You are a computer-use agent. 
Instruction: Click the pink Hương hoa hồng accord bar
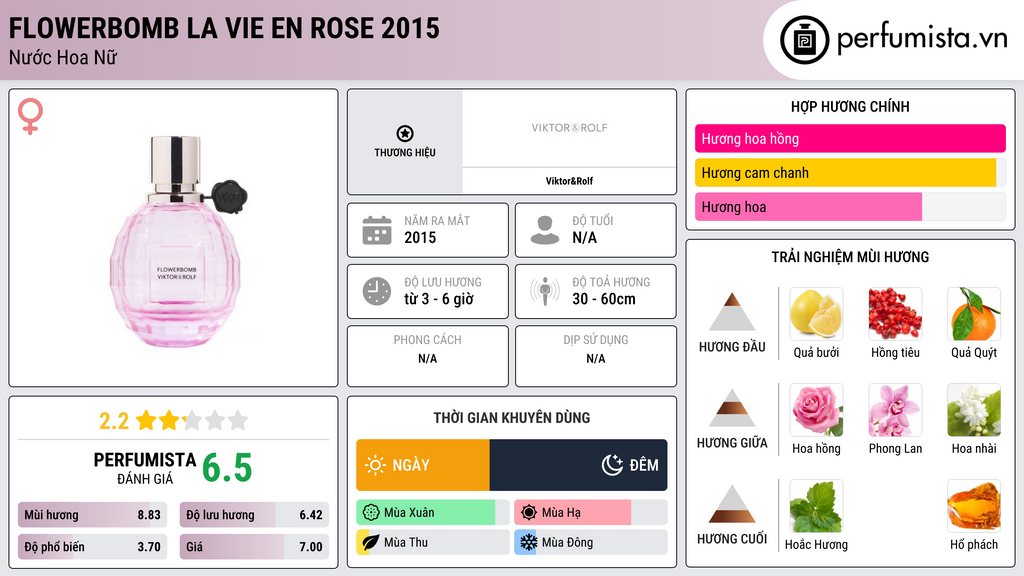tap(850, 138)
